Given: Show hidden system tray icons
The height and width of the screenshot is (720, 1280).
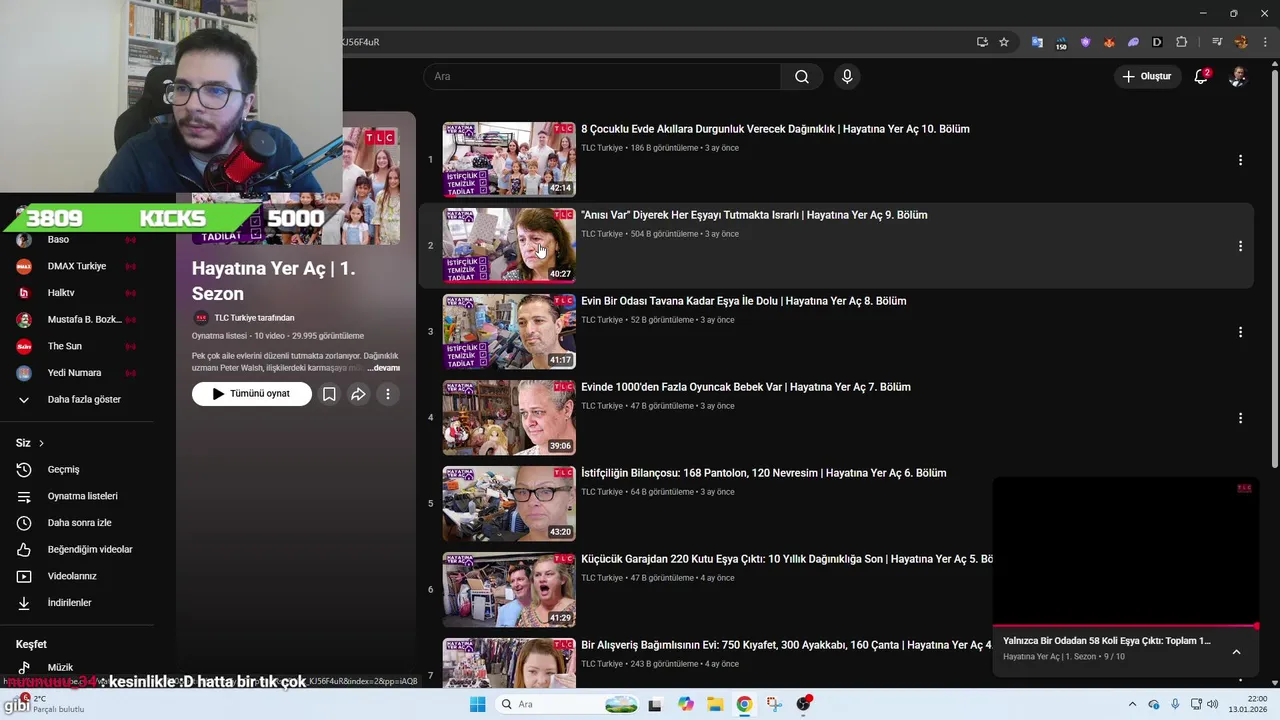Looking at the screenshot, I should click(x=1132, y=704).
